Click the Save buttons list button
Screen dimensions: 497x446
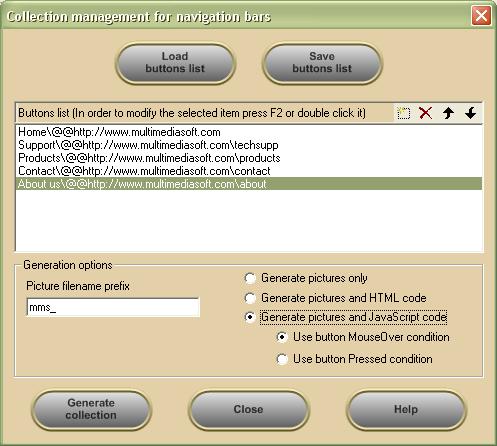(322, 63)
